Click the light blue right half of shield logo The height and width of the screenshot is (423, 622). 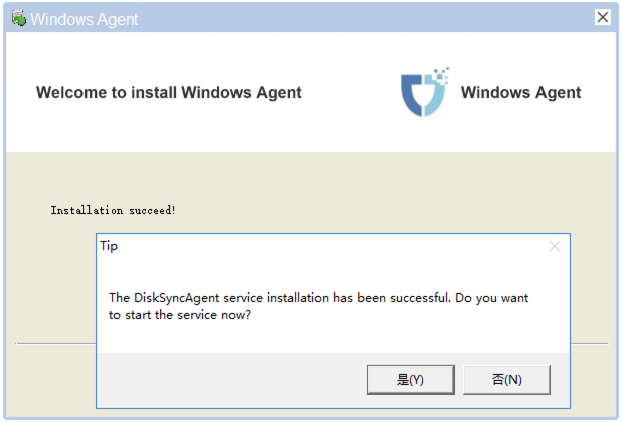point(435,96)
